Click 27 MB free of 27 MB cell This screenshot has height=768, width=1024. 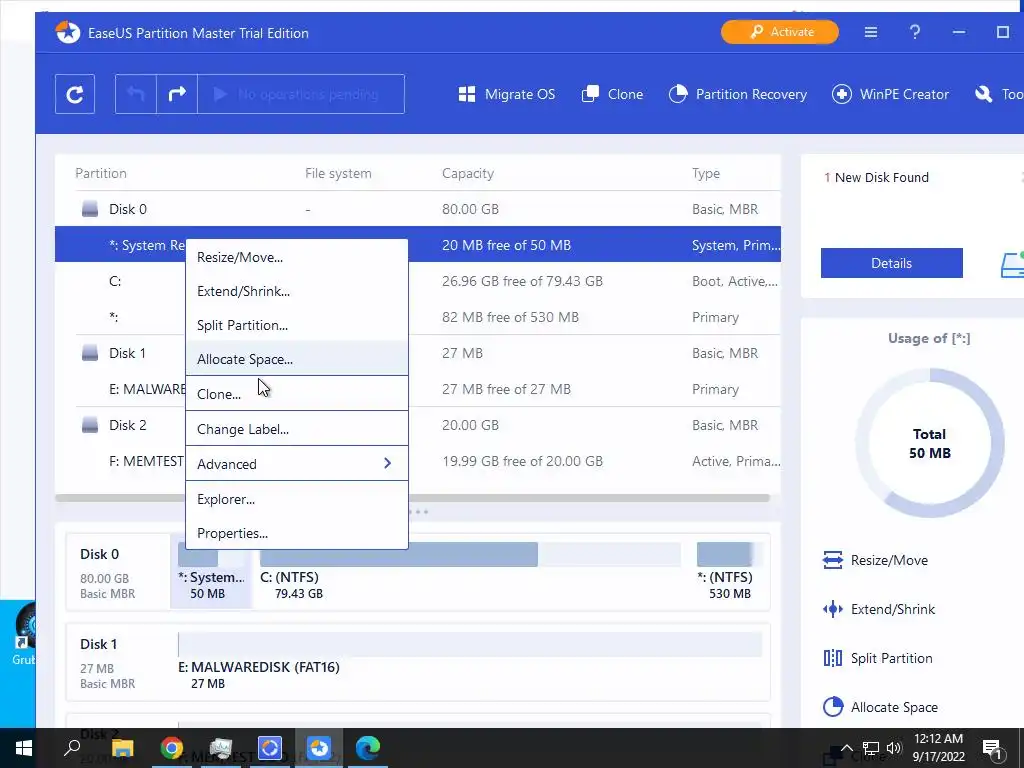[x=506, y=389]
